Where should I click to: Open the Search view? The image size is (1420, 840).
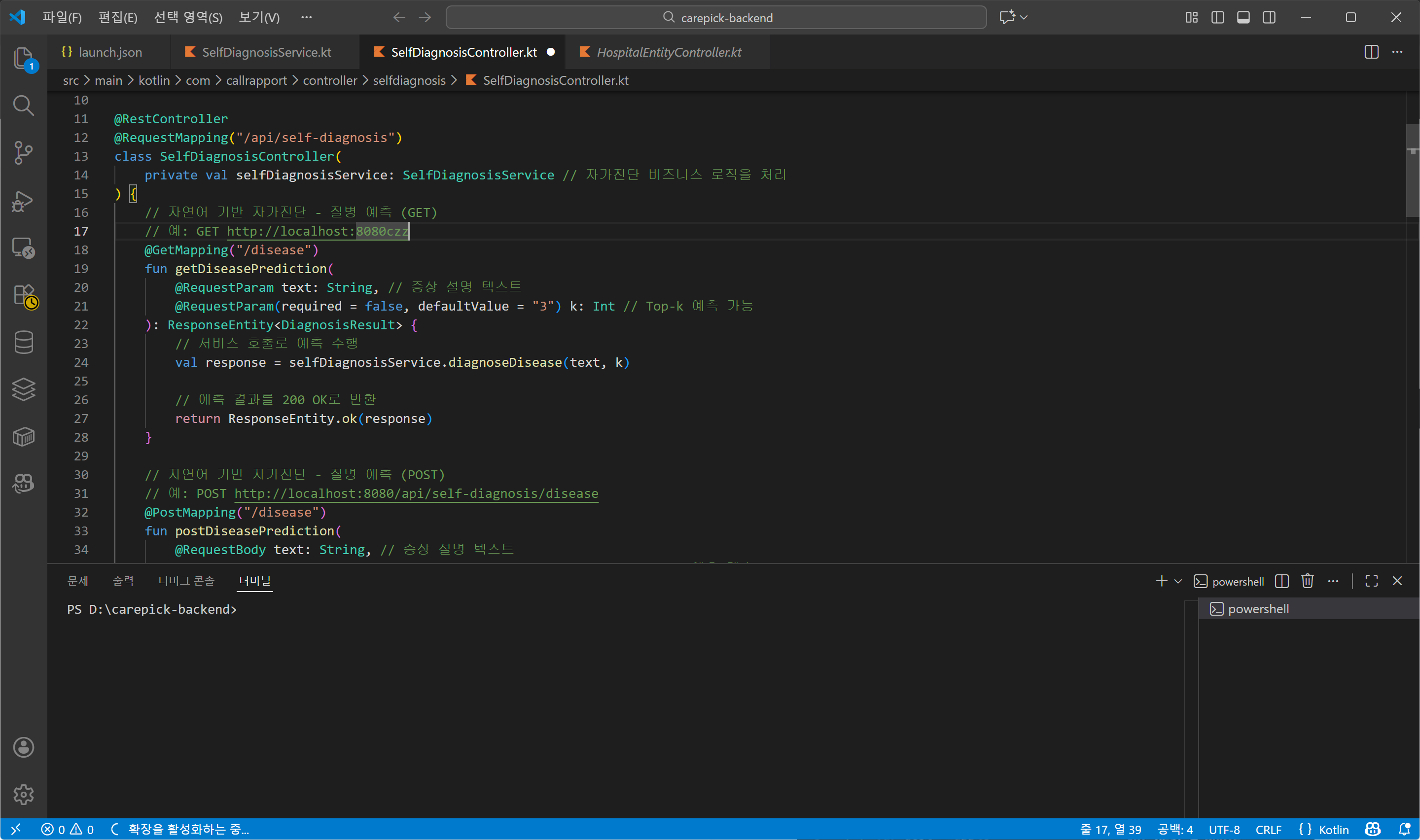coord(24,105)
